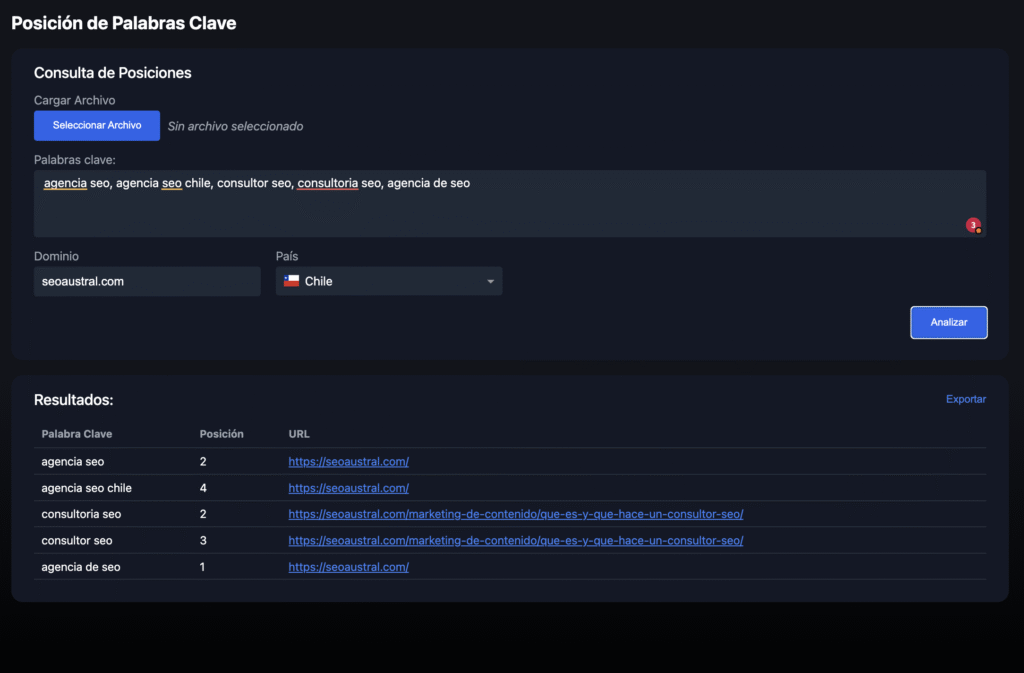Viewport: 1024px width, 673px height.
Task: Follow the consultoria seo result URL
Action: [515, 514]
